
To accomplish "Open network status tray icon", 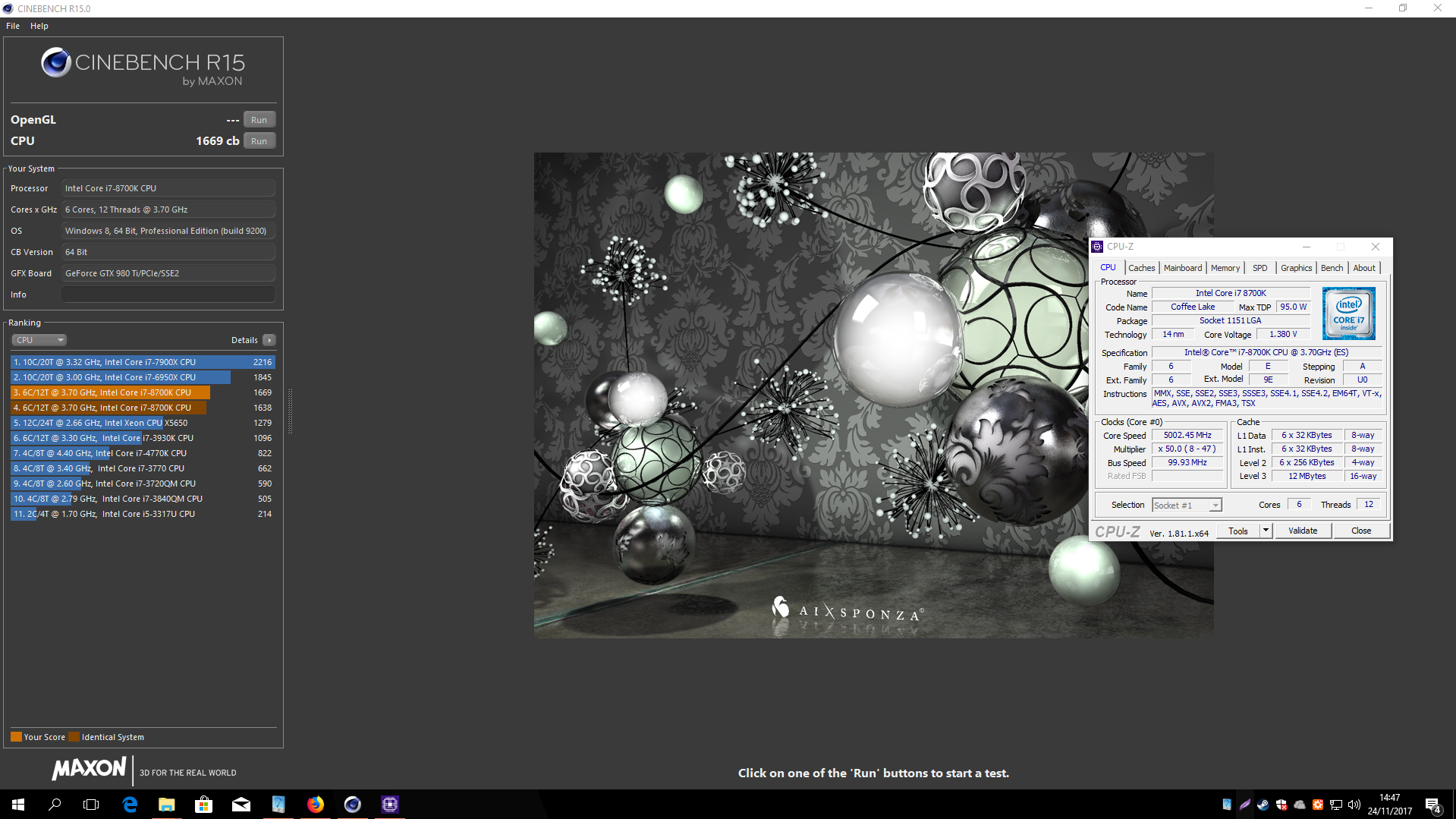I will tap(1336, 805).
